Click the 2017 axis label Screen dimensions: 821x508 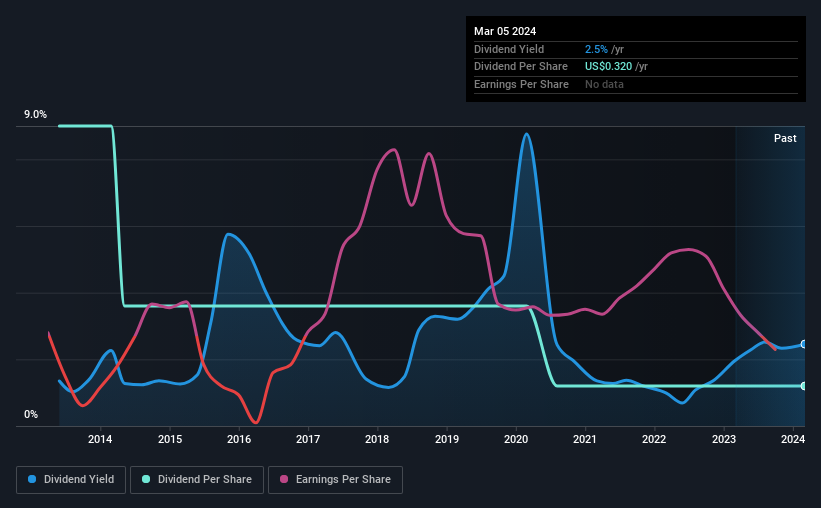click(x=308, y=439)
